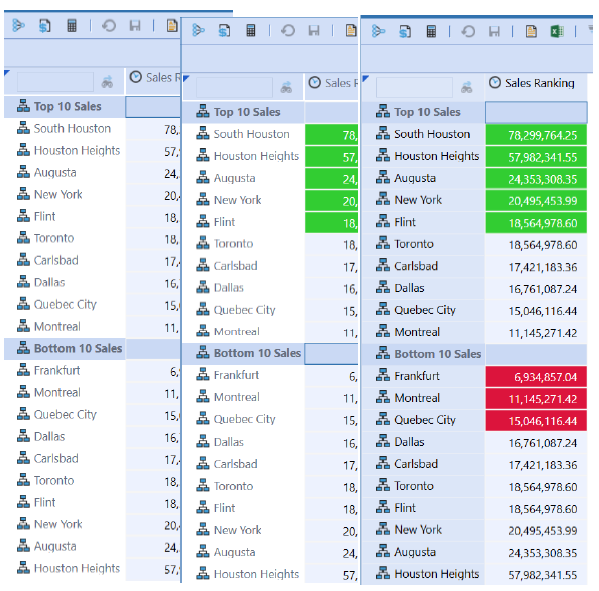
Task: Click the Excel export icon in toolbar
Action: point(557,31)
